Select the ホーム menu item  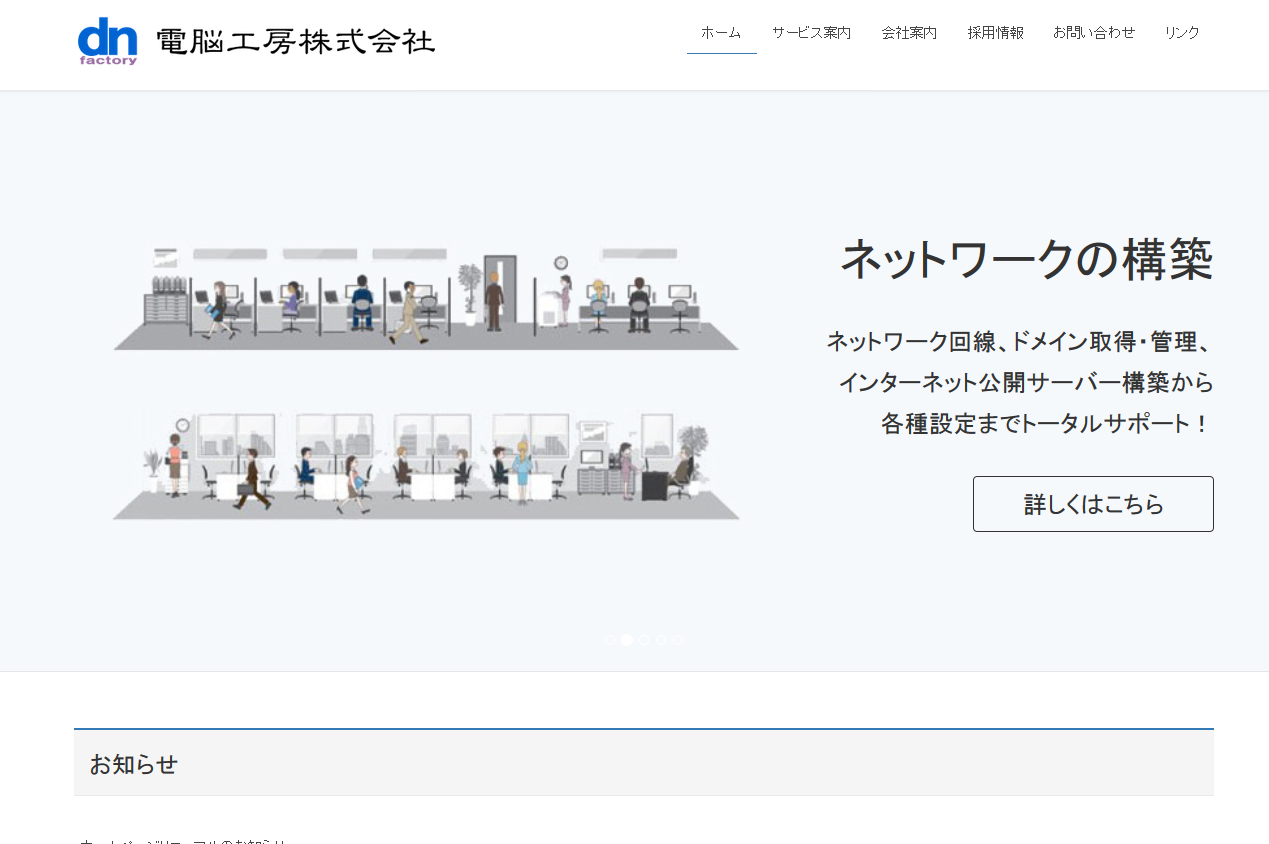tap(720, 32)
